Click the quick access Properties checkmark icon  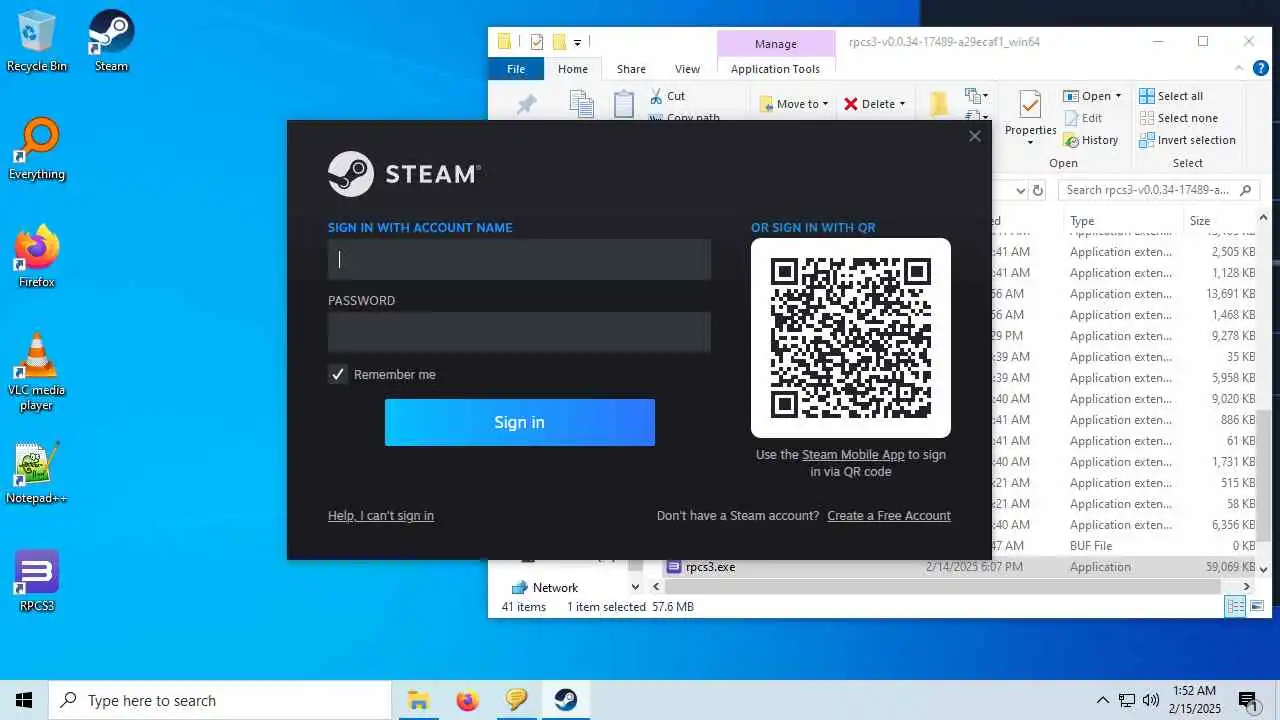[x=537, y=42]
